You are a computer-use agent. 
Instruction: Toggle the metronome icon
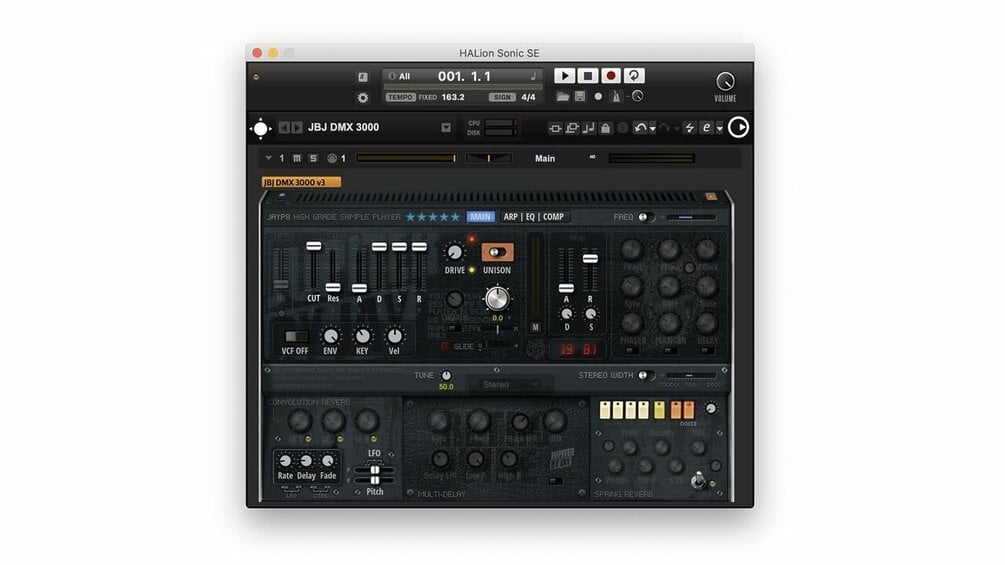coord(616,97)
